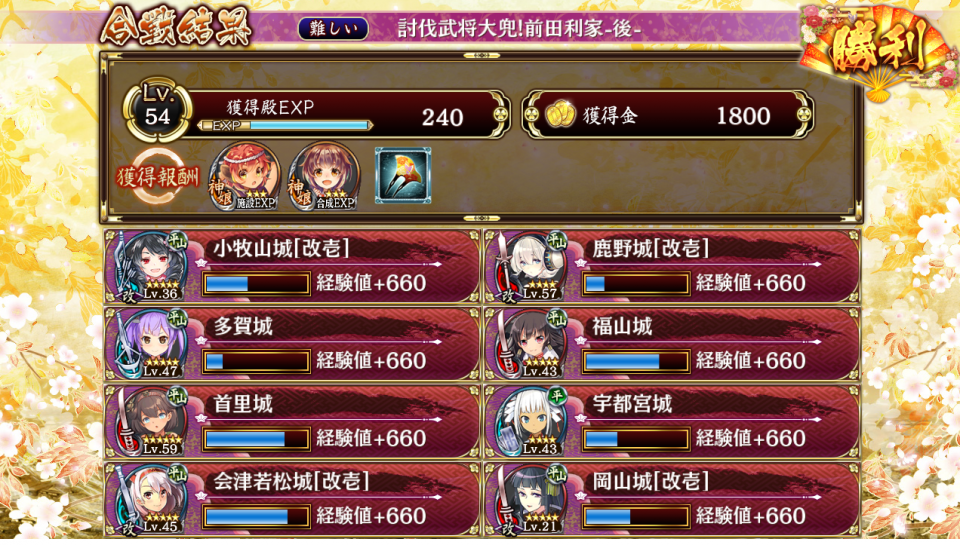Viewport: 960px width, 545px height.
Task: Click the 勝利 victory fan emblem
Action: pos(879,50)
